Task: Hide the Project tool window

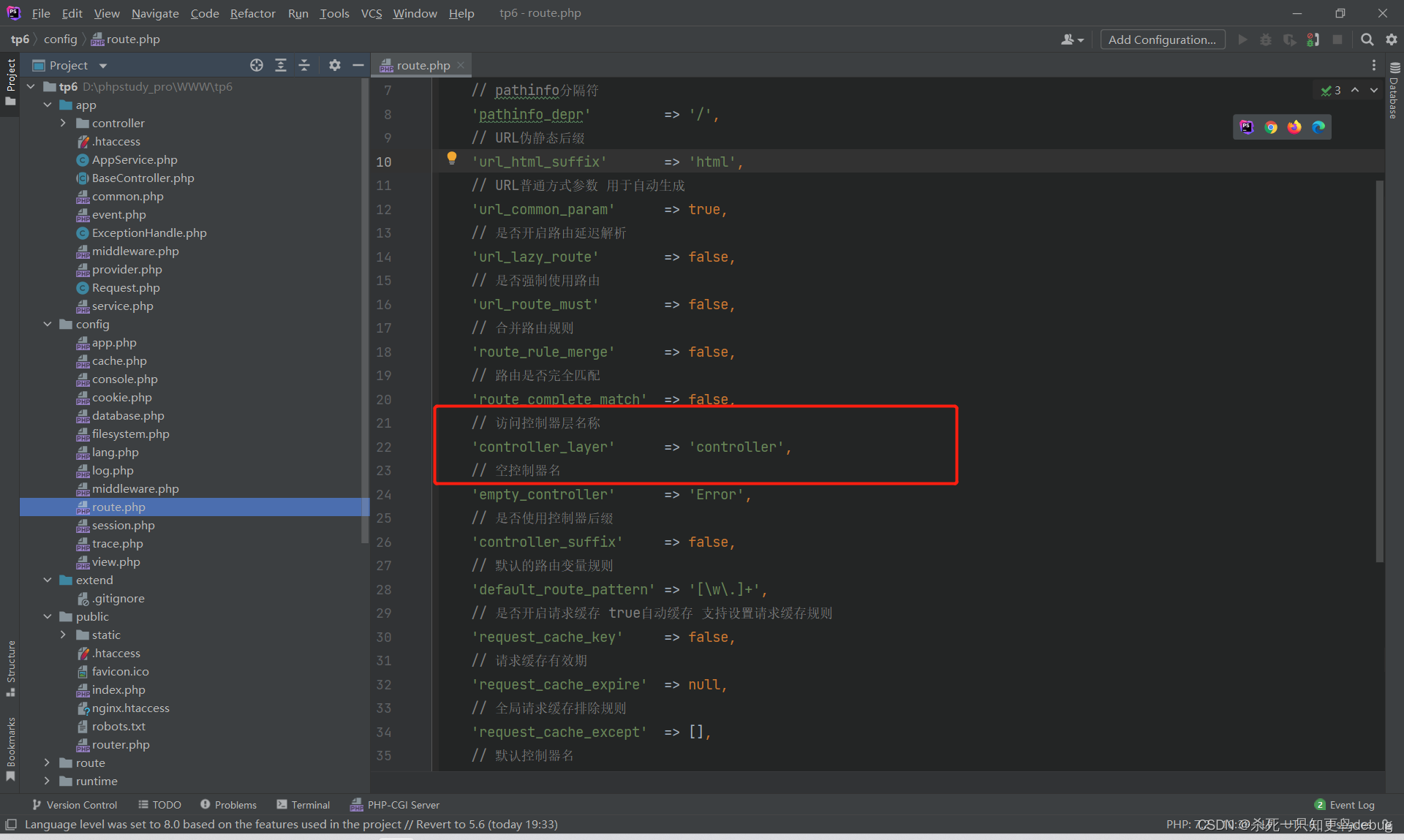Action: click(358, 65)
